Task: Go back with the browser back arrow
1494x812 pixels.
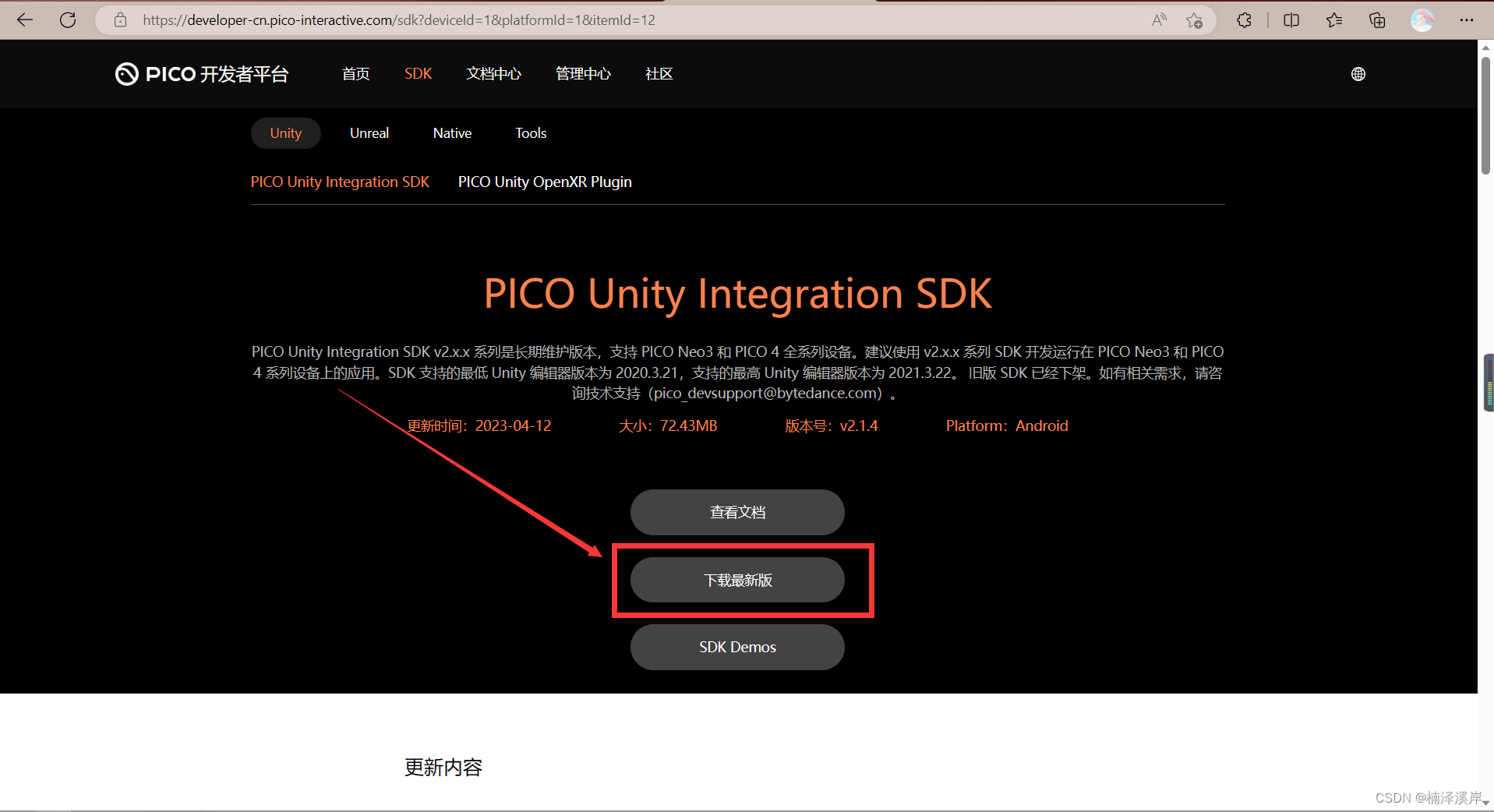Action: (x=25, y=20)
